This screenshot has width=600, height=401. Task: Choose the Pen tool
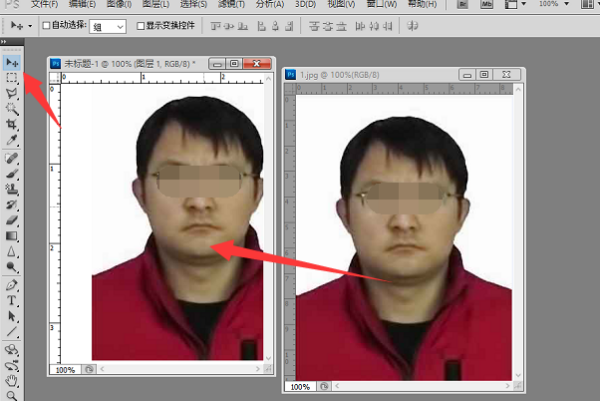point(12,285)
